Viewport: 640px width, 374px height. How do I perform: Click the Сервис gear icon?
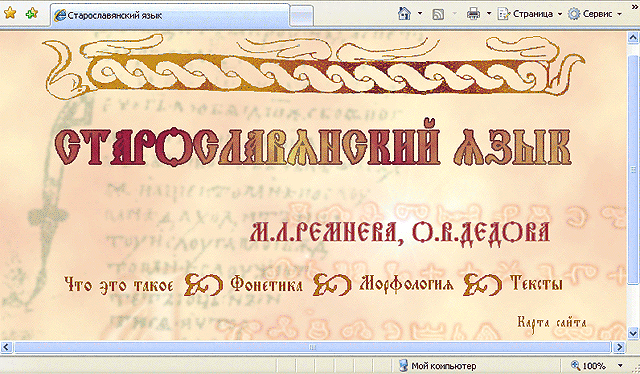pyautogui.click(x=574, y=14)
